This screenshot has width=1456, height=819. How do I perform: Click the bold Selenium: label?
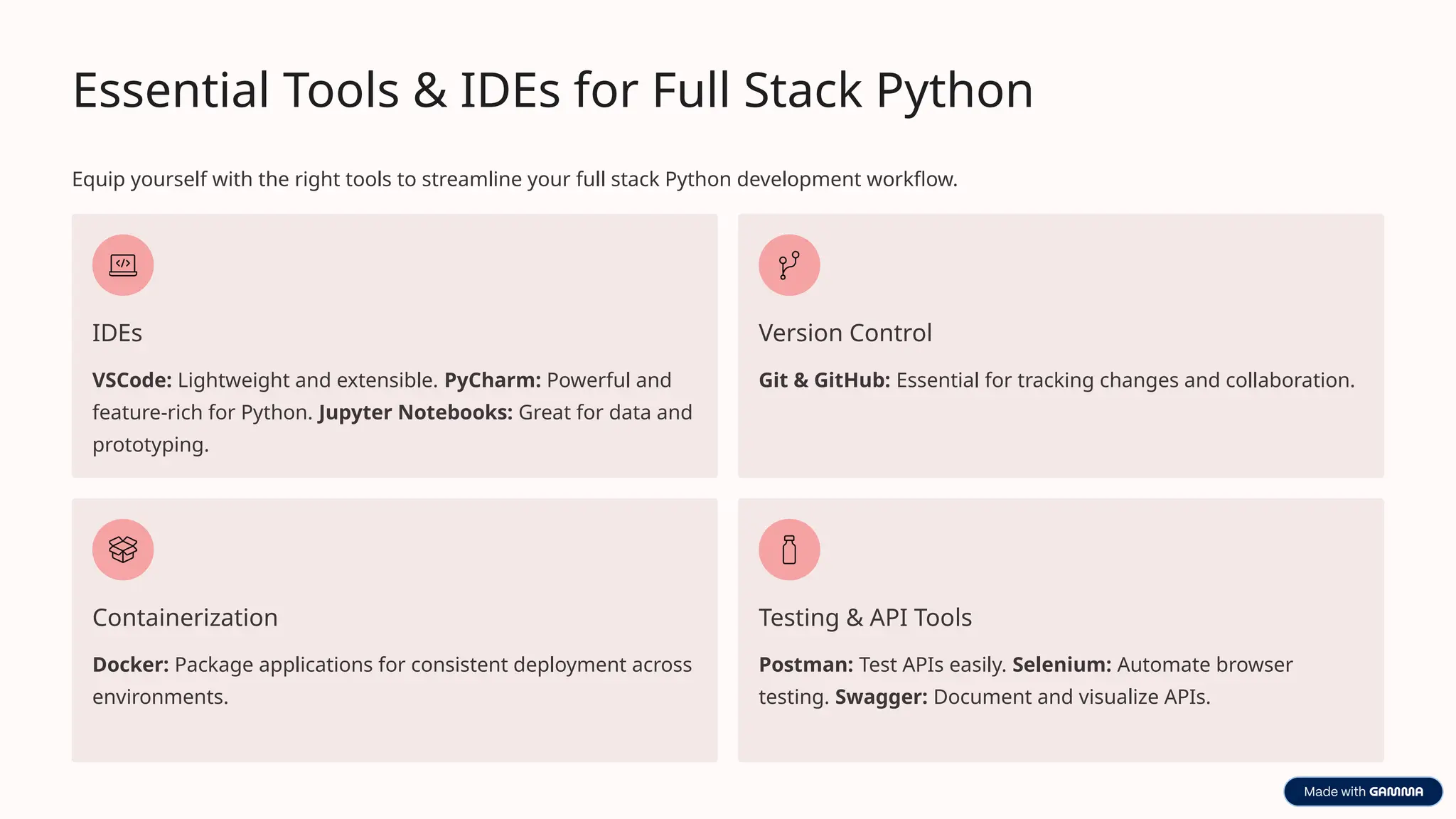(x=1061, y=665)
